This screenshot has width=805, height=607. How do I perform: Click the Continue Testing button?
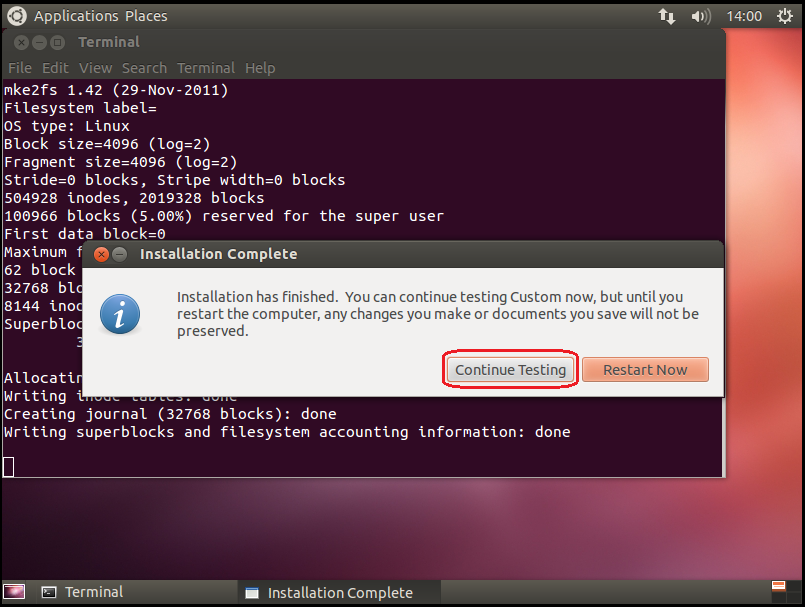[510, 370]
